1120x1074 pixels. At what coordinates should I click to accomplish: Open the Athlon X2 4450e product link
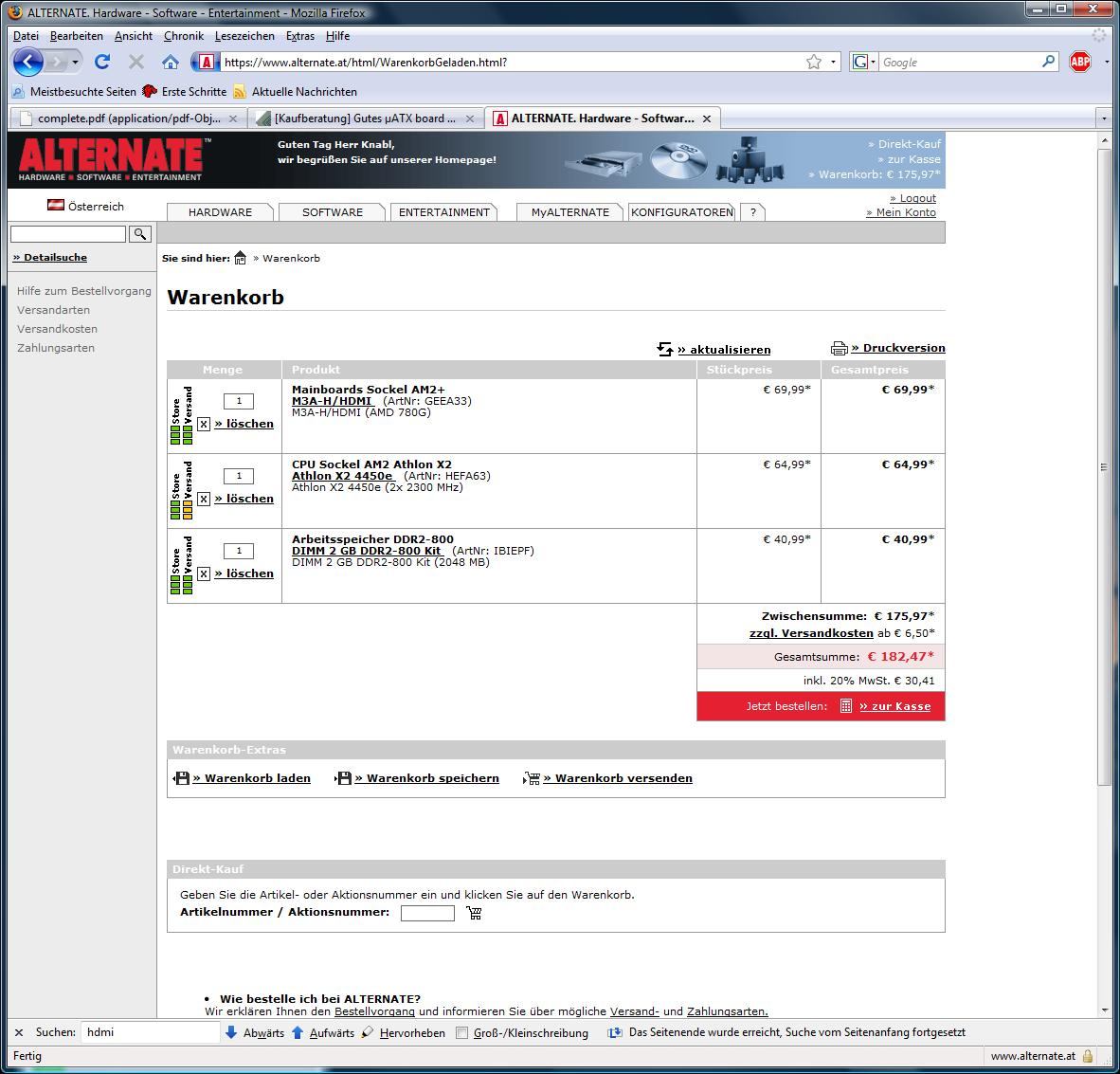tap(343, 476)
